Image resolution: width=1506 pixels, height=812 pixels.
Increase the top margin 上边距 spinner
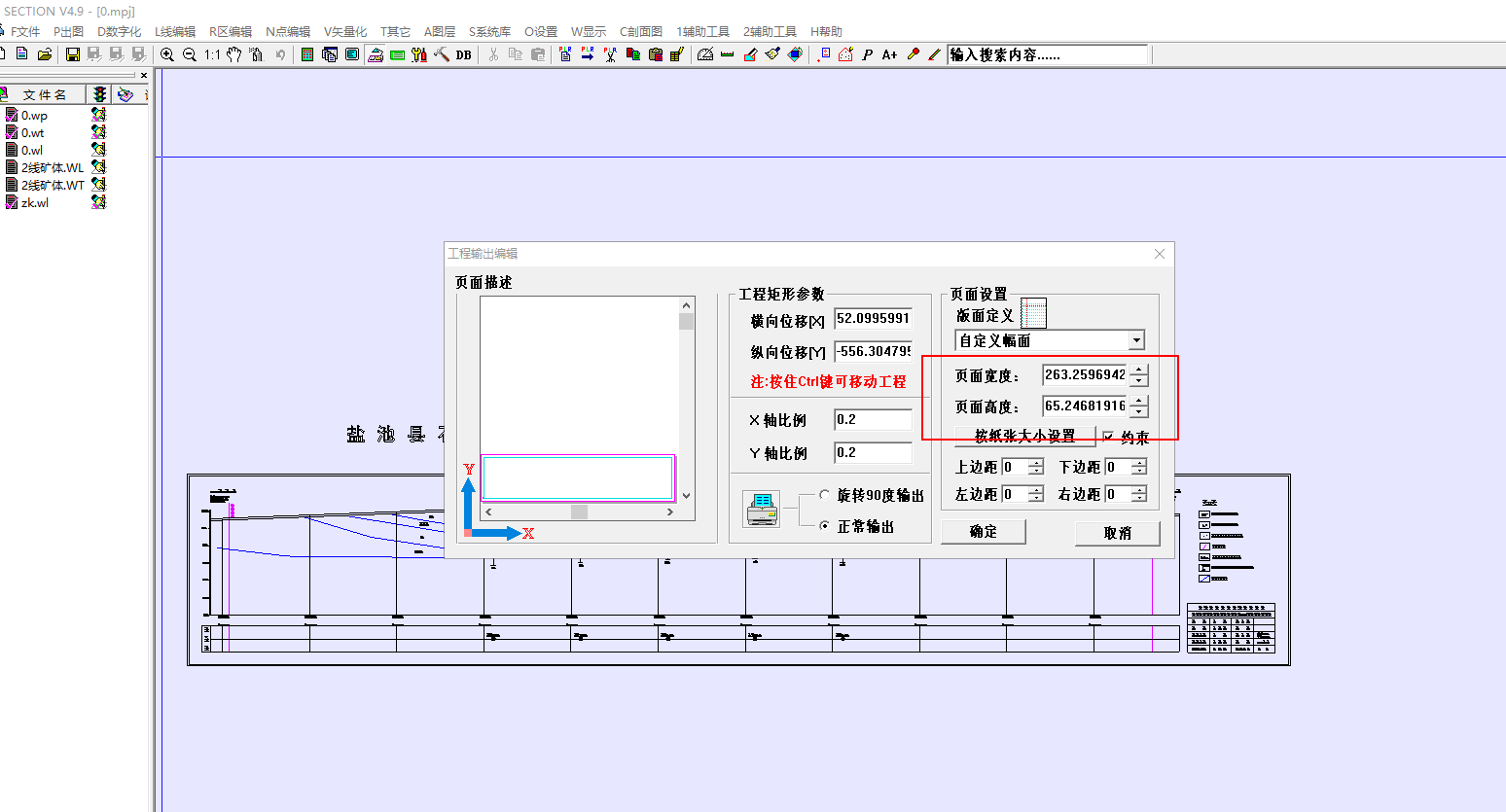click(1036, 463)
